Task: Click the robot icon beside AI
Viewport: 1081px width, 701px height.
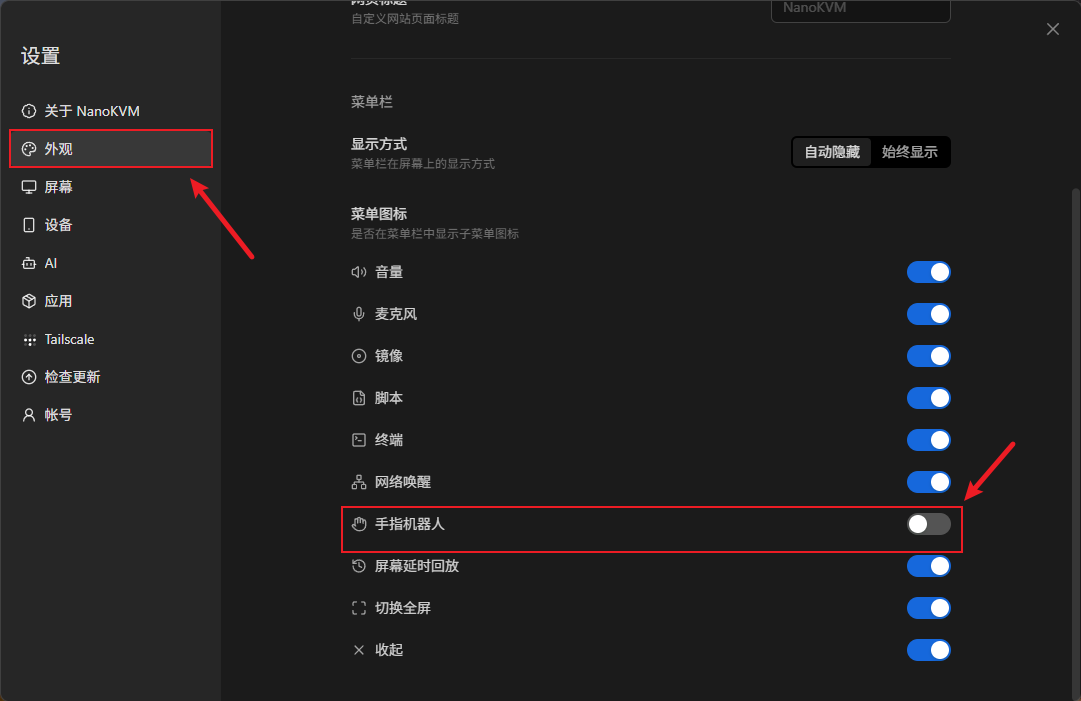Action: (x=29, y=263)
